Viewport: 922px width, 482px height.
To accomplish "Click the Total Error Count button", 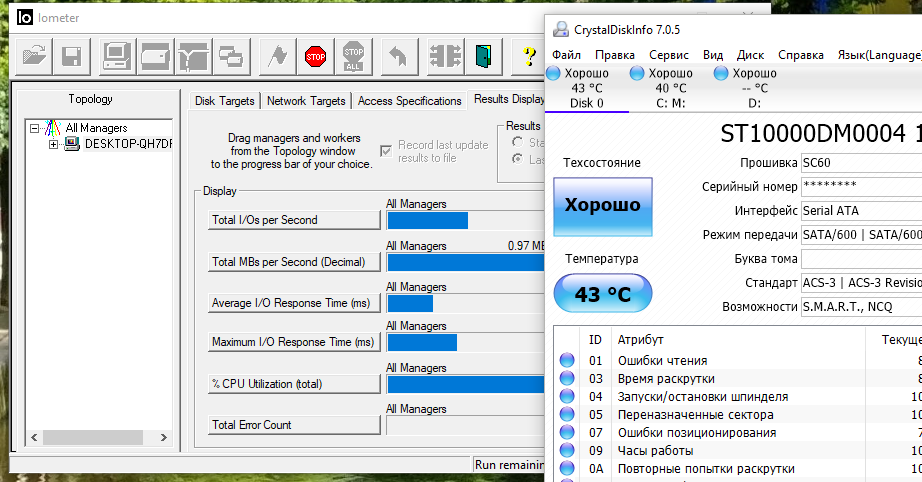I will (x=294, y=425).
